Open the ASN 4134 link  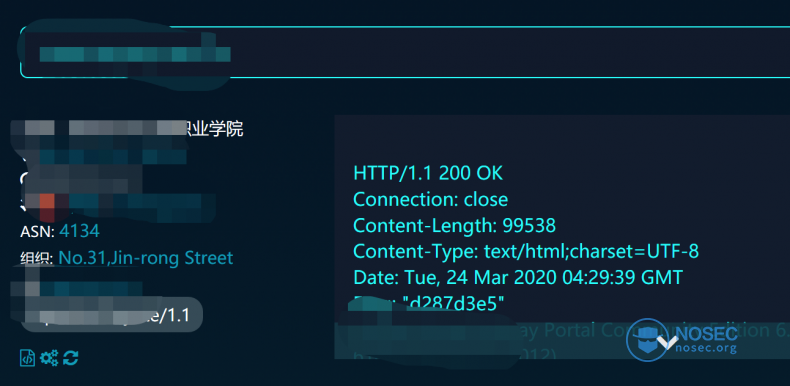click(x=79, y=231)
